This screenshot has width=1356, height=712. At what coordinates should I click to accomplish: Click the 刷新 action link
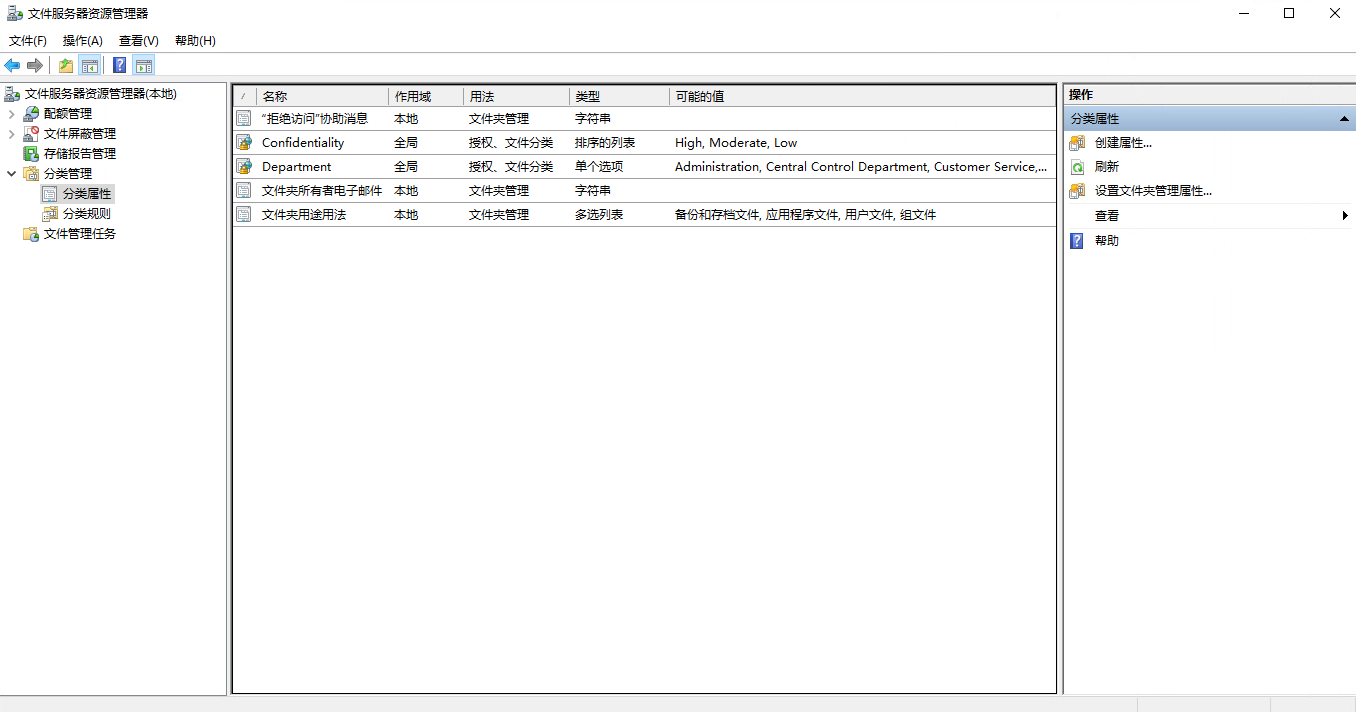[1107, 167]
